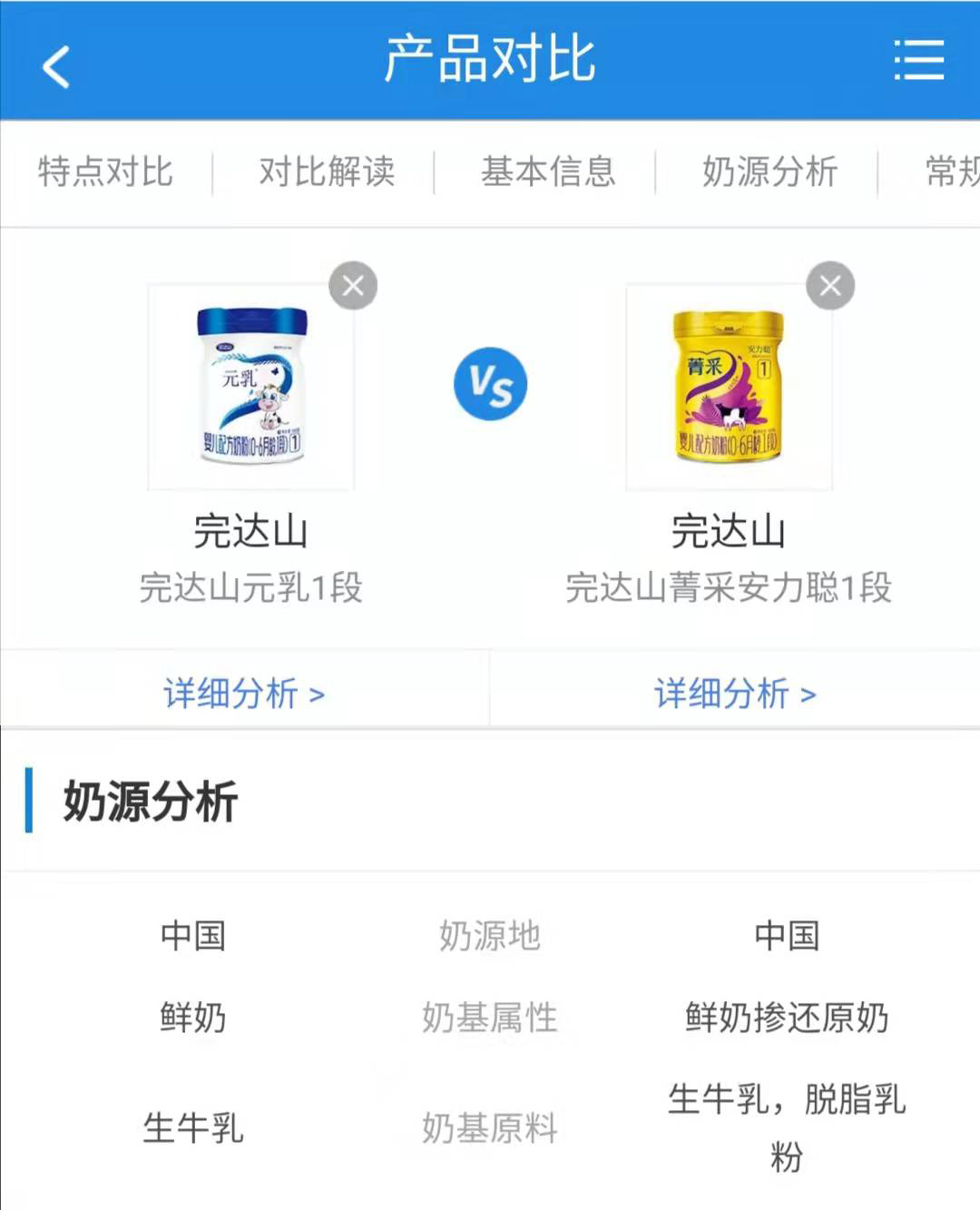Screen dimensions: 980x1210
Task: Open the 菁采 yellow can image
Action: coord(729,388)
